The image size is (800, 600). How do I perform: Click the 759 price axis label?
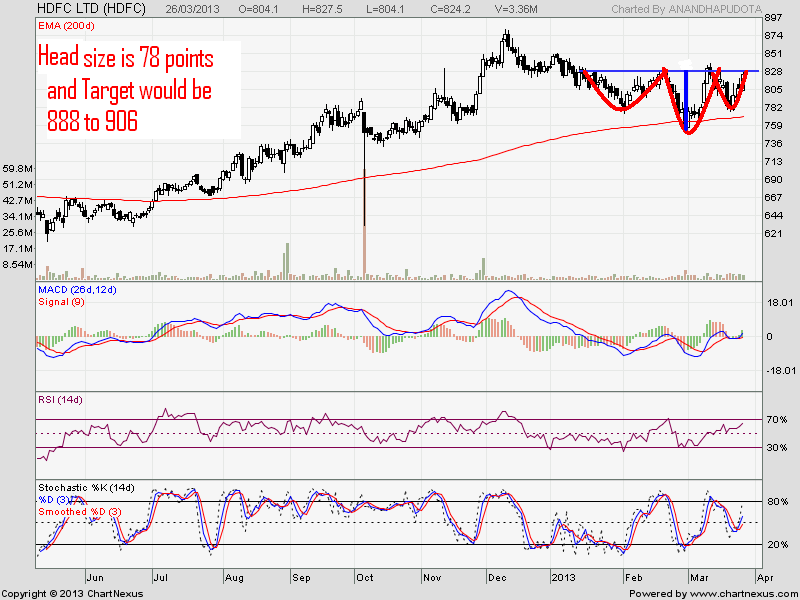pyautogui.click(x=773, y=126)
